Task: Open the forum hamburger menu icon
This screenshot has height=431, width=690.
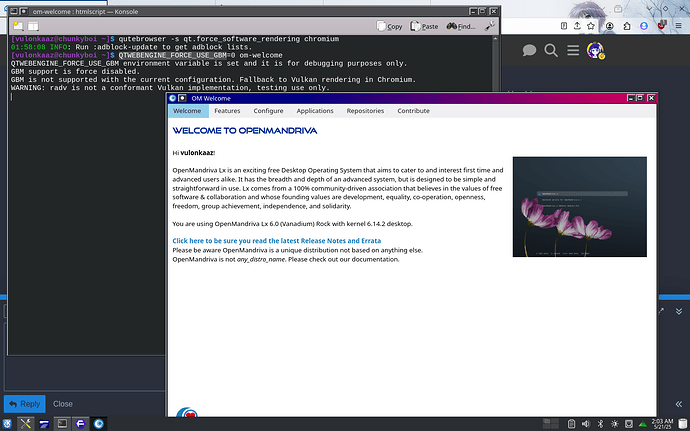Action: pos(573,50)
